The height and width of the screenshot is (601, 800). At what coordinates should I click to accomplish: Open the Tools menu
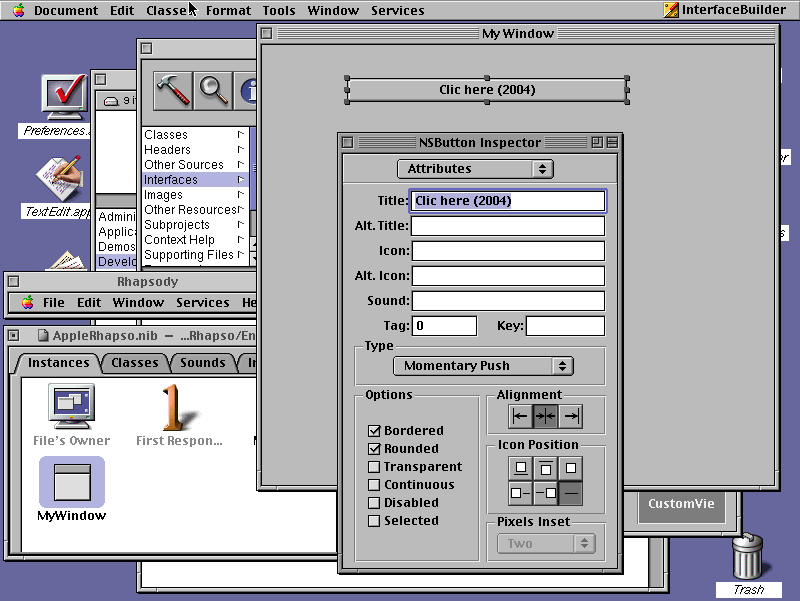click(279, 10)
